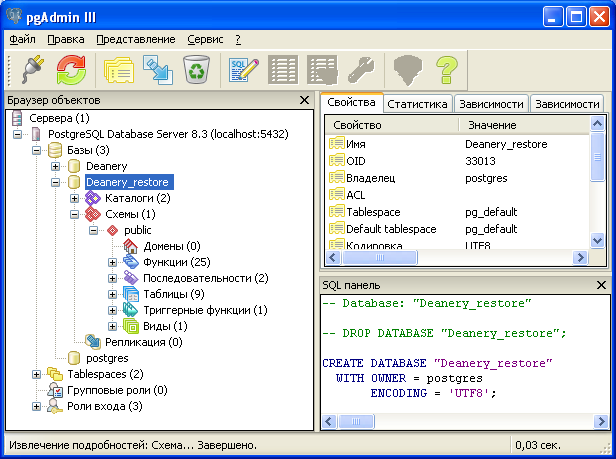Click the Групповые роли icon
616x459 pixels.
(x=55, y=390)
